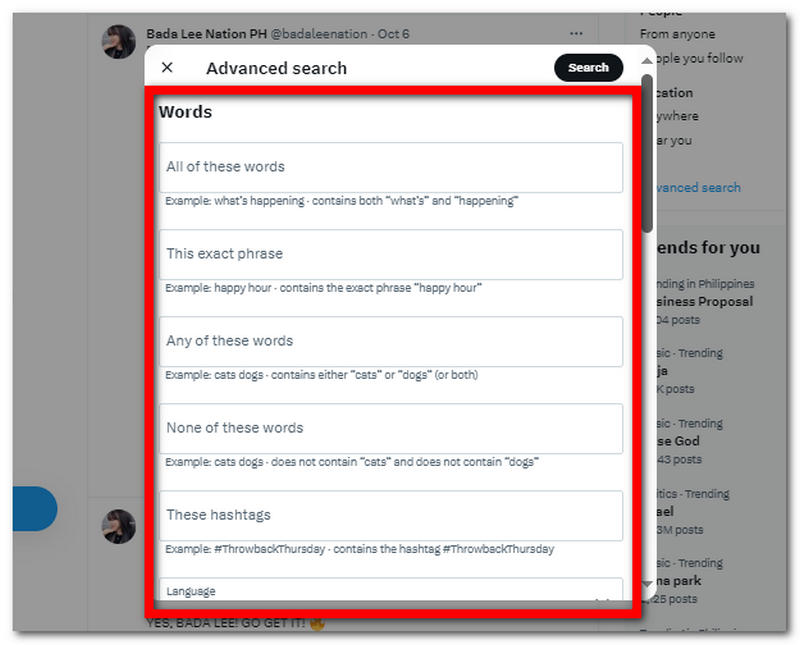Open the three-dot menu on Bada Lee Nation post
The height and width of the screenshot is (645, 800).
tap(575, 34)
